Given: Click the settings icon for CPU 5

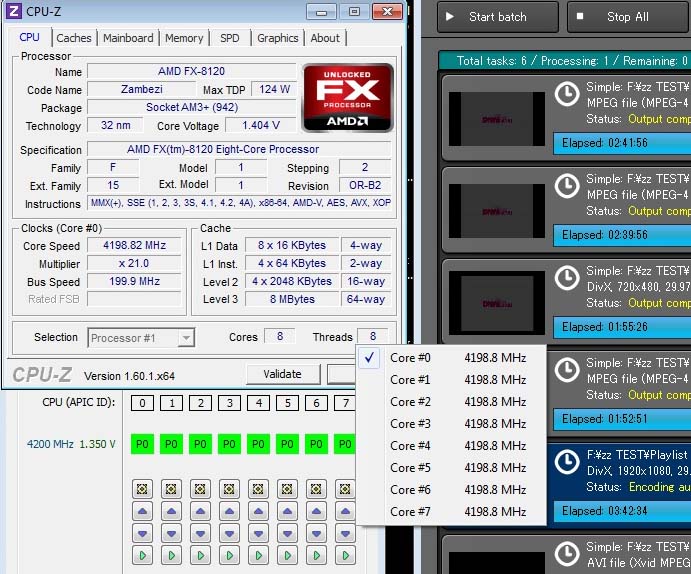Looking at the screenshot, I should pyautogui.click(x=287, y=489).
